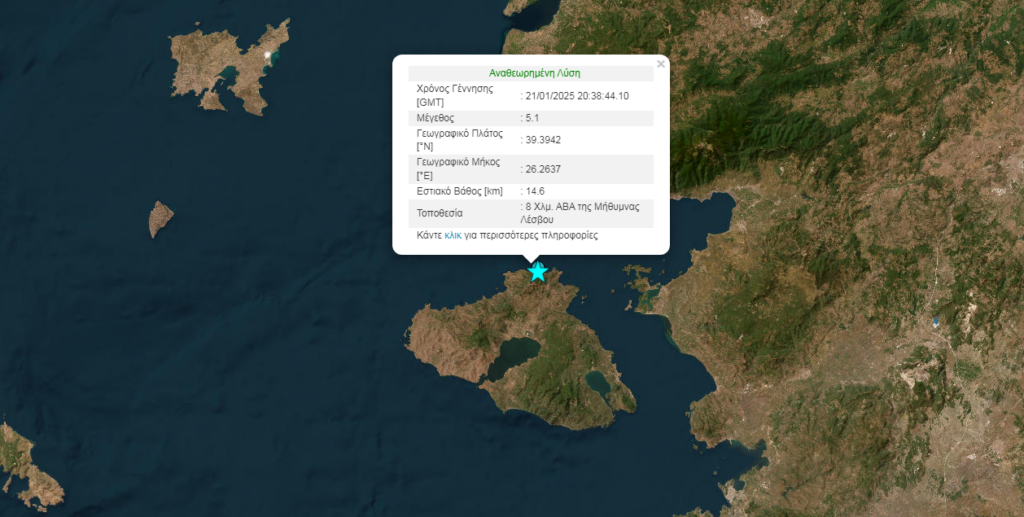The width and height of the screenshot is (1024, 517).
Task: Select origin time value '21/01/2025 20:38:44.10'
Action: [x=577, y=95]
